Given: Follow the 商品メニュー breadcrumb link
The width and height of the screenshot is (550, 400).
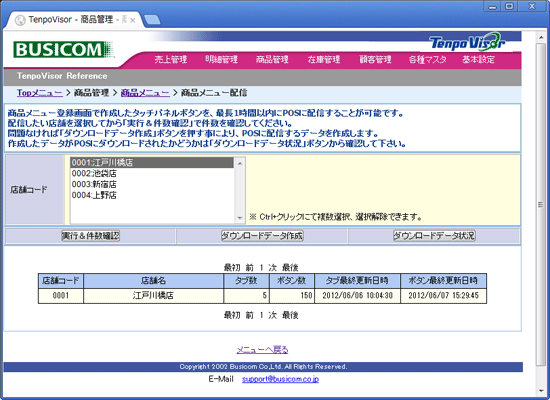Looking at the screenshot, I should (145, 93).
